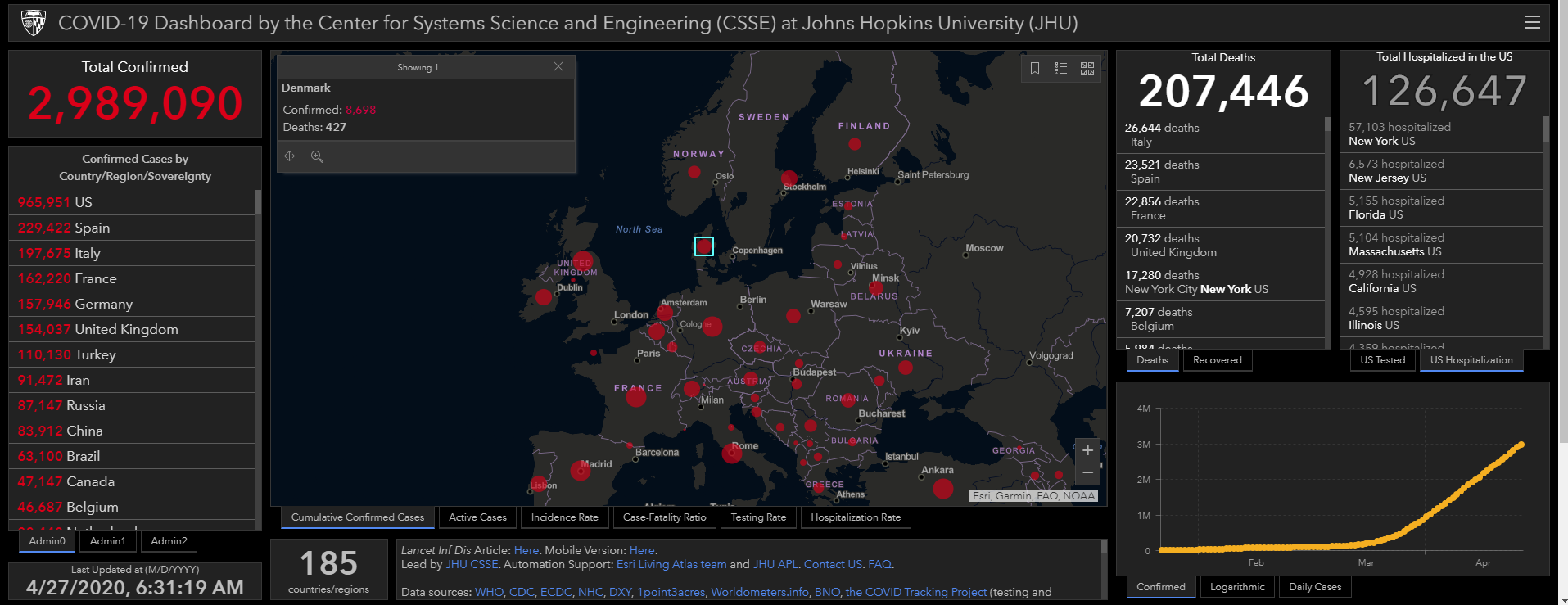
Task: Switch to the Recovered tab
Action: coord(1218,360)
